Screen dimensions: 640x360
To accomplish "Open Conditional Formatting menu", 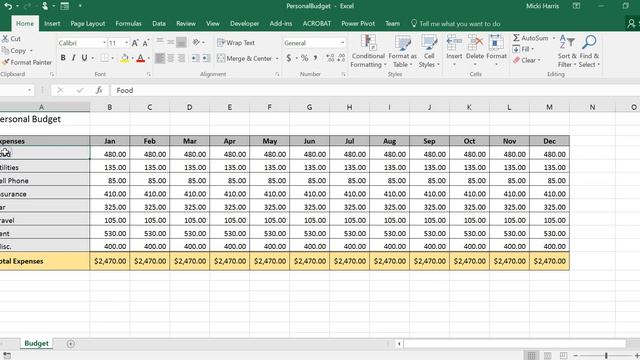I will tap(368, 51).
